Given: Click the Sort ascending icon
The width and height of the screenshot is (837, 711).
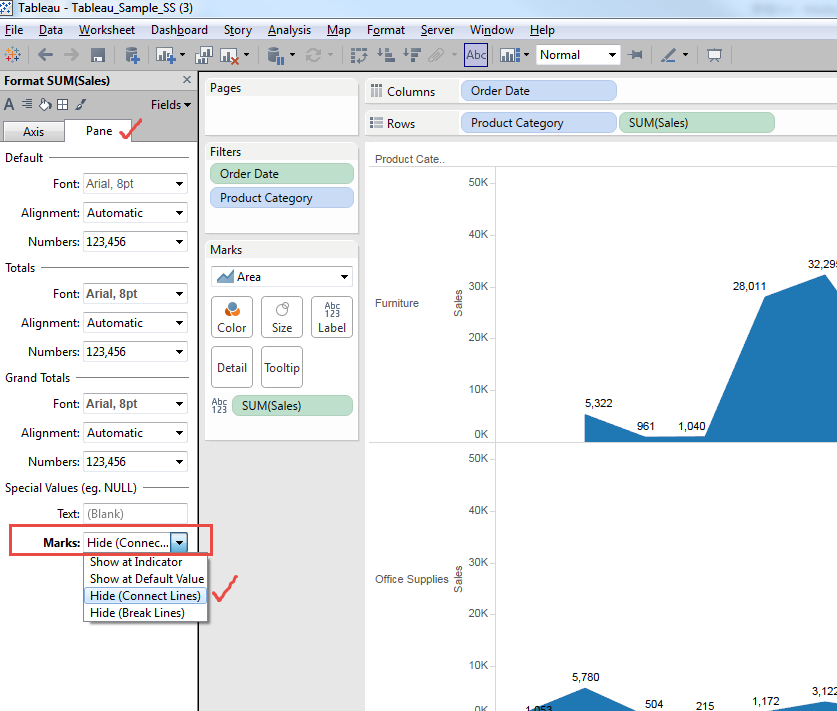Looking at the screenshot, I should click(385, 55).
